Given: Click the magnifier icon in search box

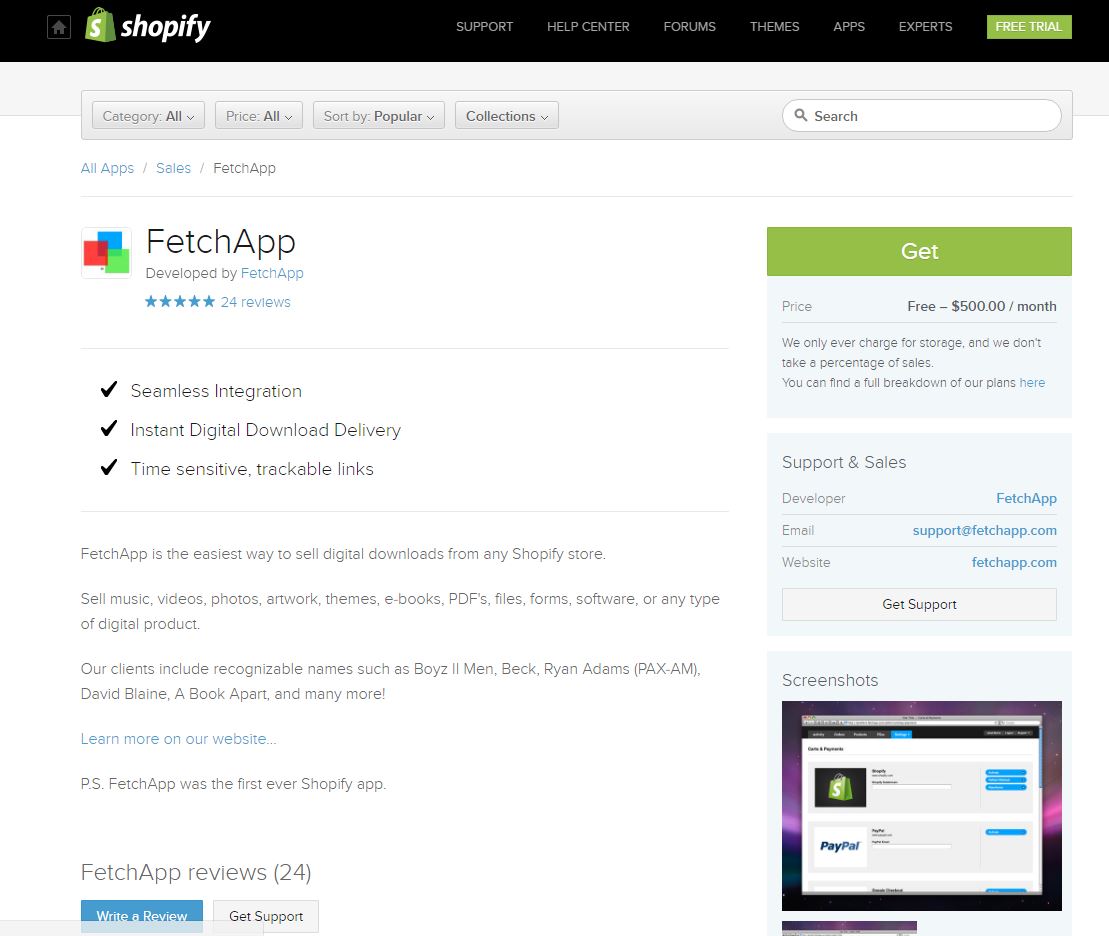Looking at the screenshot, I should (801, 115).
